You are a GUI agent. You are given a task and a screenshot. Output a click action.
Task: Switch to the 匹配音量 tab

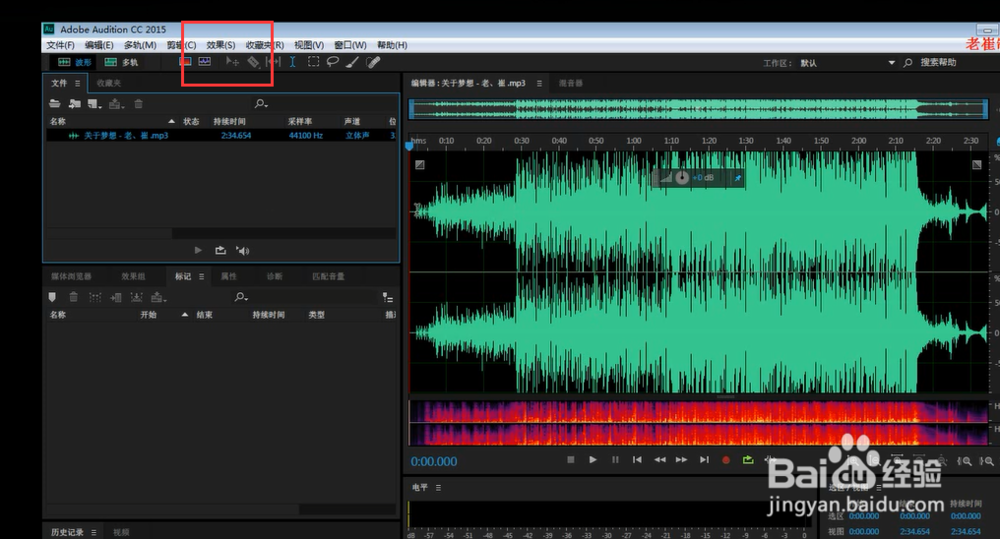click(328, 276)
